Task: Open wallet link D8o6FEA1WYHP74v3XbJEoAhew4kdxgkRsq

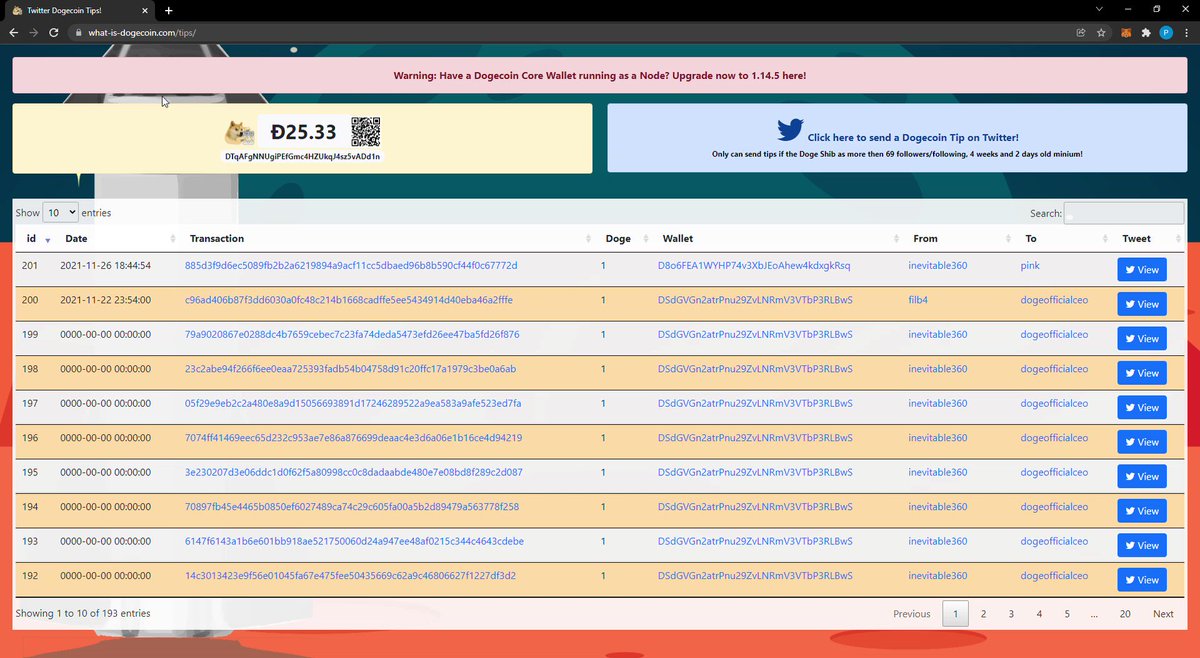Action: [754, 266]
